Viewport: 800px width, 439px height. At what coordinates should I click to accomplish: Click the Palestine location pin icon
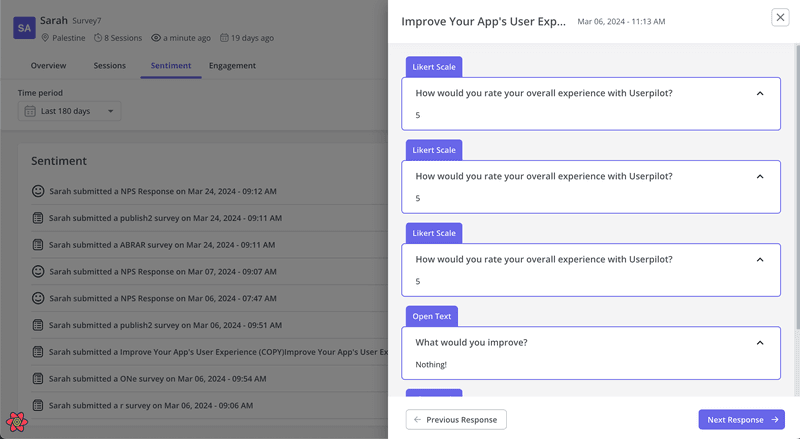point(45,38)
